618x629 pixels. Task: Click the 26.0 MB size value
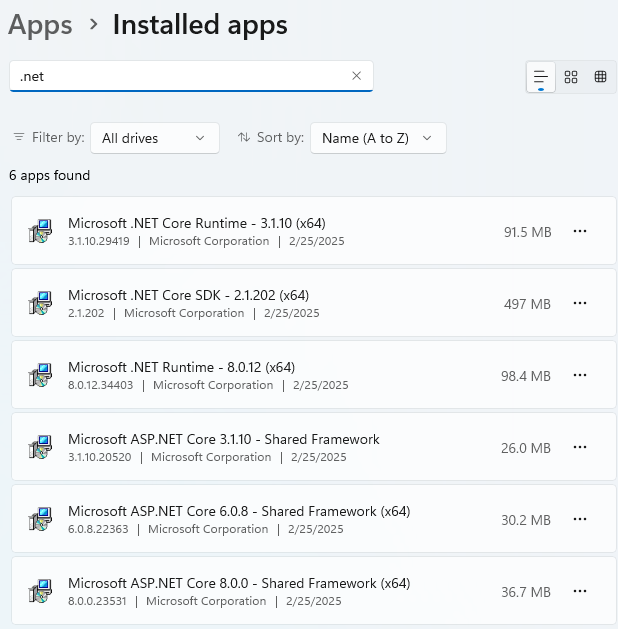tap(526, 448)
